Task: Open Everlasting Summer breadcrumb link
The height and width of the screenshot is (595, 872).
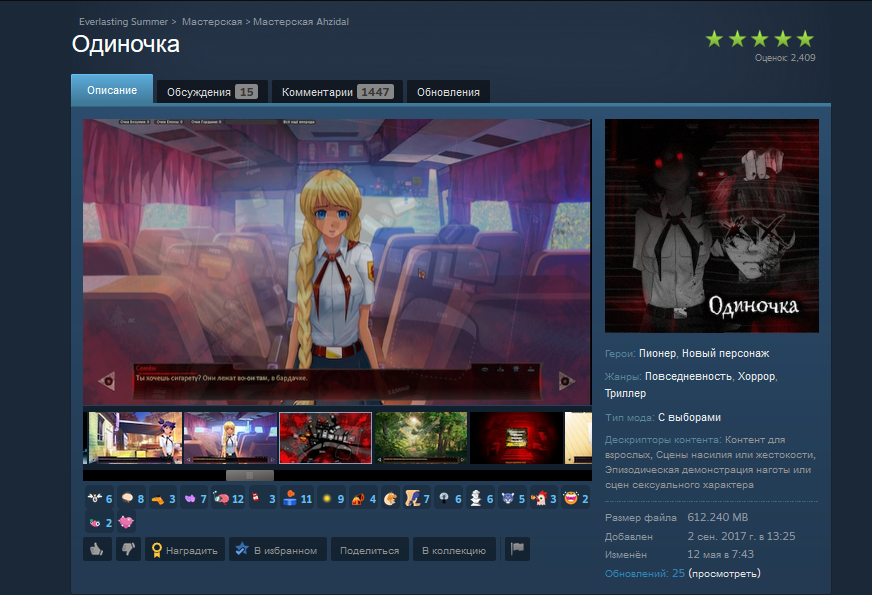Action: tap(123, 22)
